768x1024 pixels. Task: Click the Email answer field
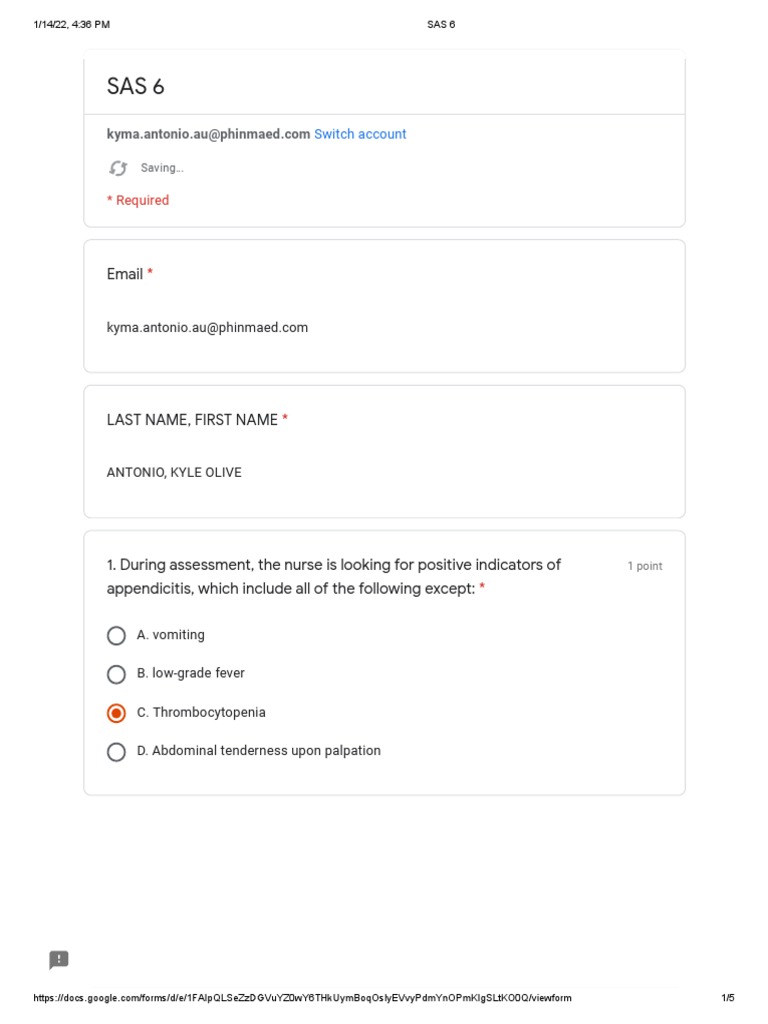[207, 327]
